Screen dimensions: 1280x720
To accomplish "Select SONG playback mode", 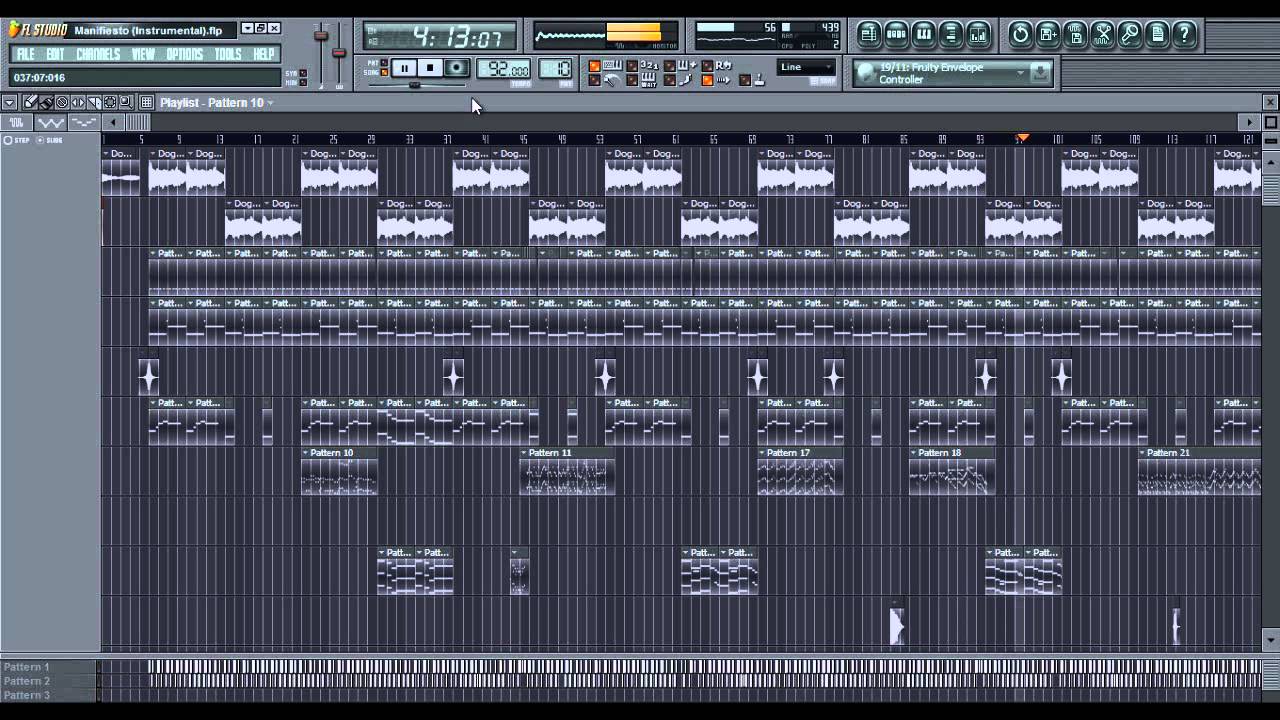I will coord(384,72).
